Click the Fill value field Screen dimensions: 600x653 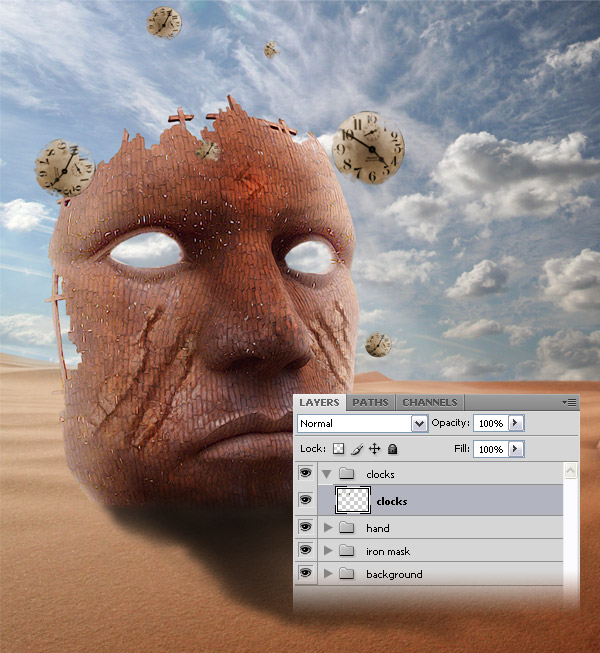490,449
